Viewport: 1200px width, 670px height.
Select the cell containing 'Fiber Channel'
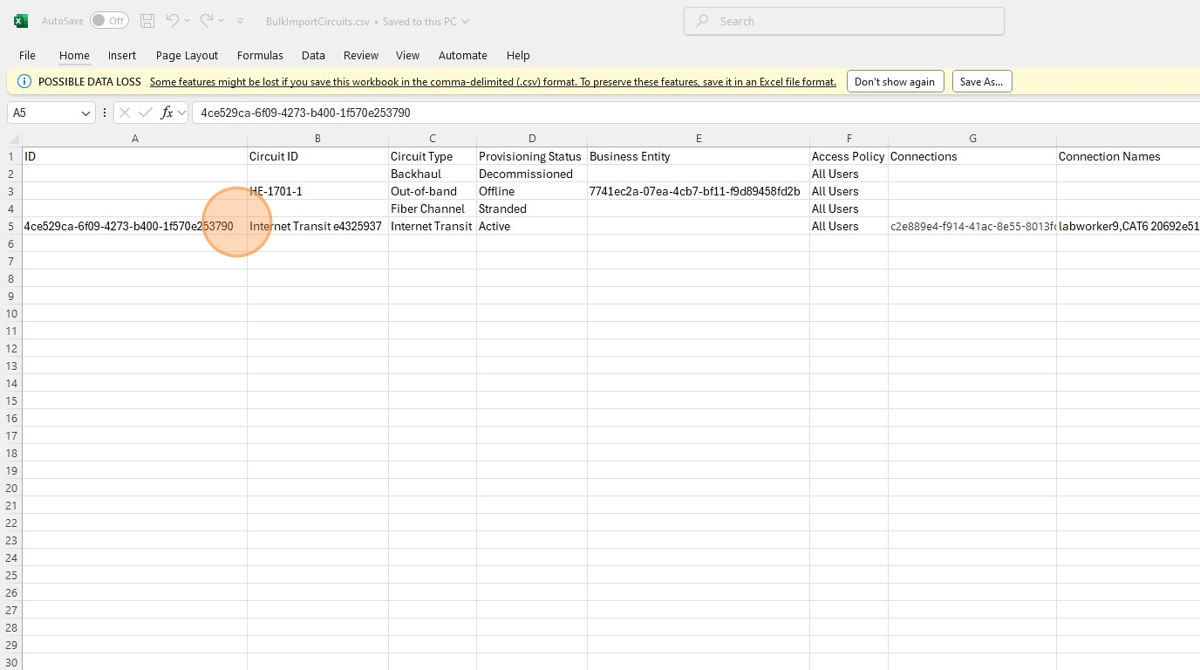432,209
